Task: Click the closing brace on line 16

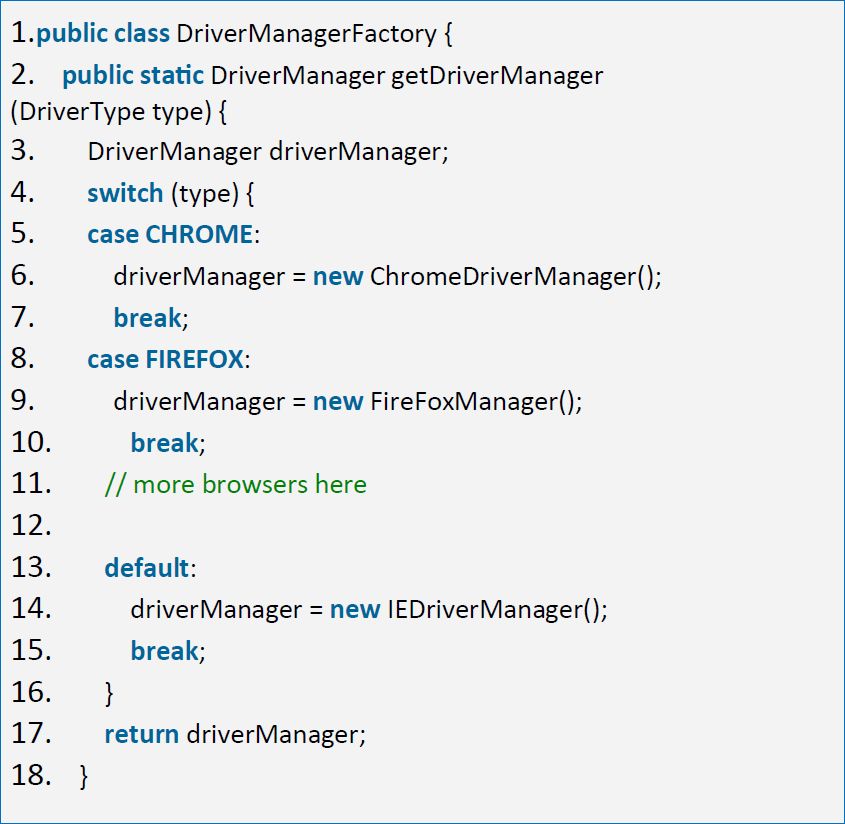Action: click(109, 694)
